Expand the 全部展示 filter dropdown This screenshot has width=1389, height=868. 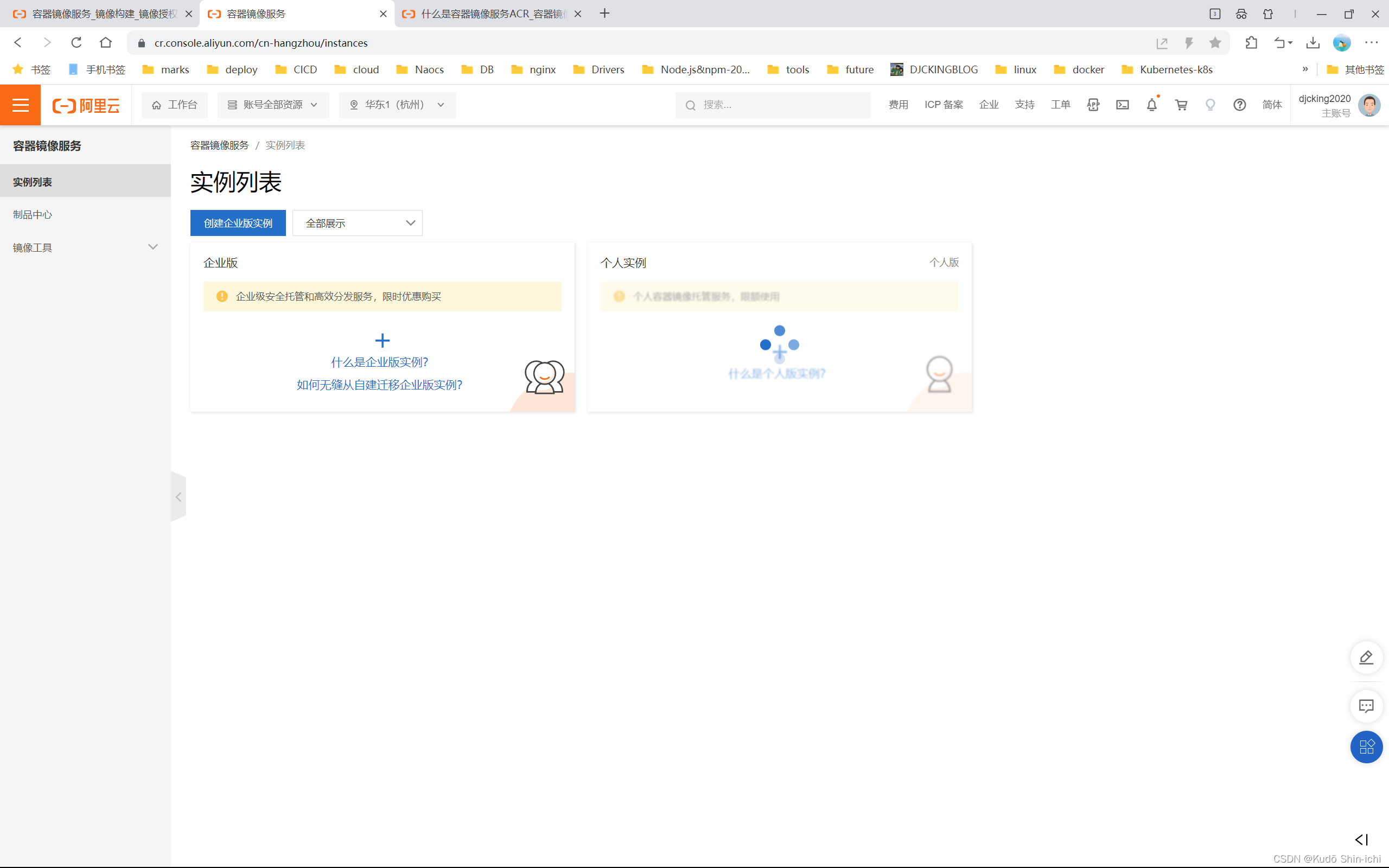(357, 223)
